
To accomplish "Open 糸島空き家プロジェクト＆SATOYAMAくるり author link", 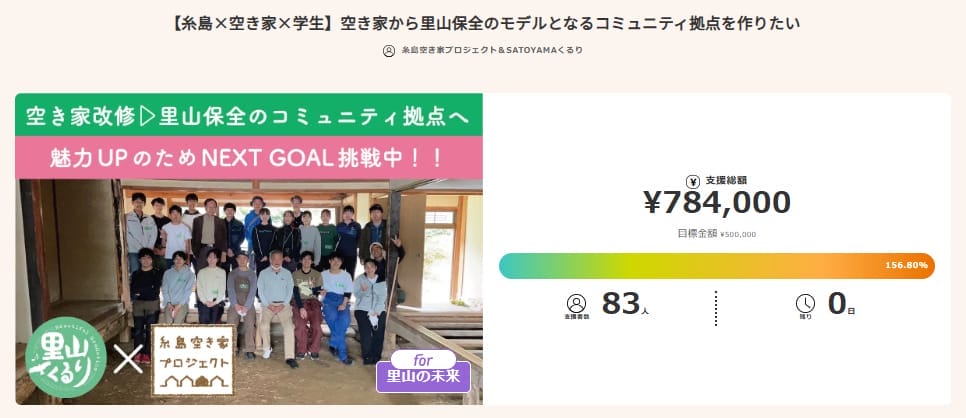I will point(491,50).
